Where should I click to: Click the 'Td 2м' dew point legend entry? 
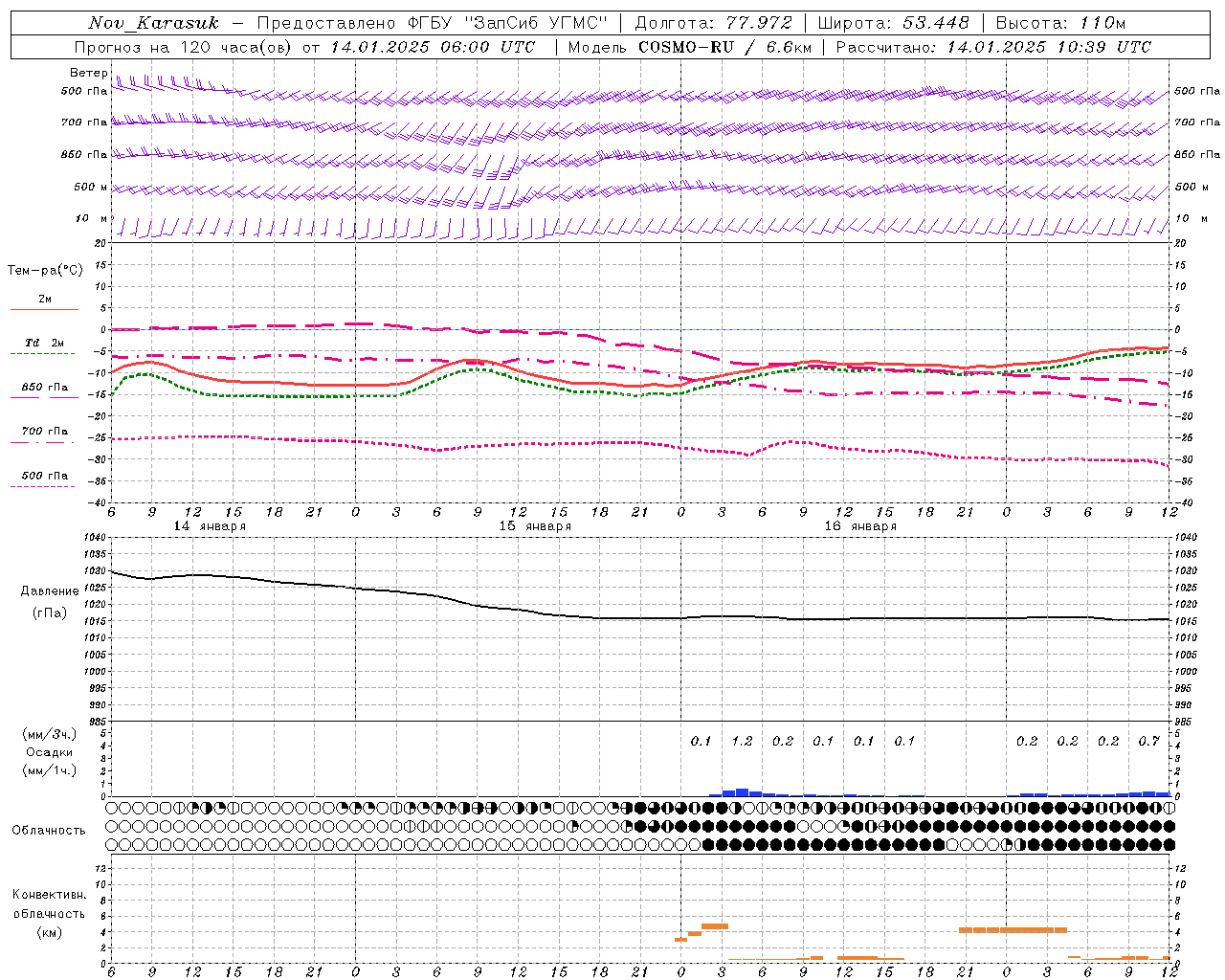pyautogui.click(x=44, y=343)
